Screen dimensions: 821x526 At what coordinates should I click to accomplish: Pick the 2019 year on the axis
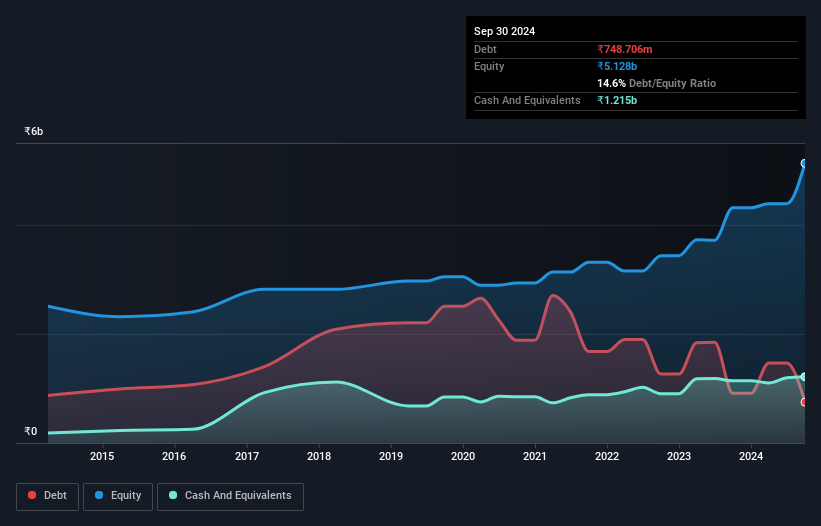(391, 457)
